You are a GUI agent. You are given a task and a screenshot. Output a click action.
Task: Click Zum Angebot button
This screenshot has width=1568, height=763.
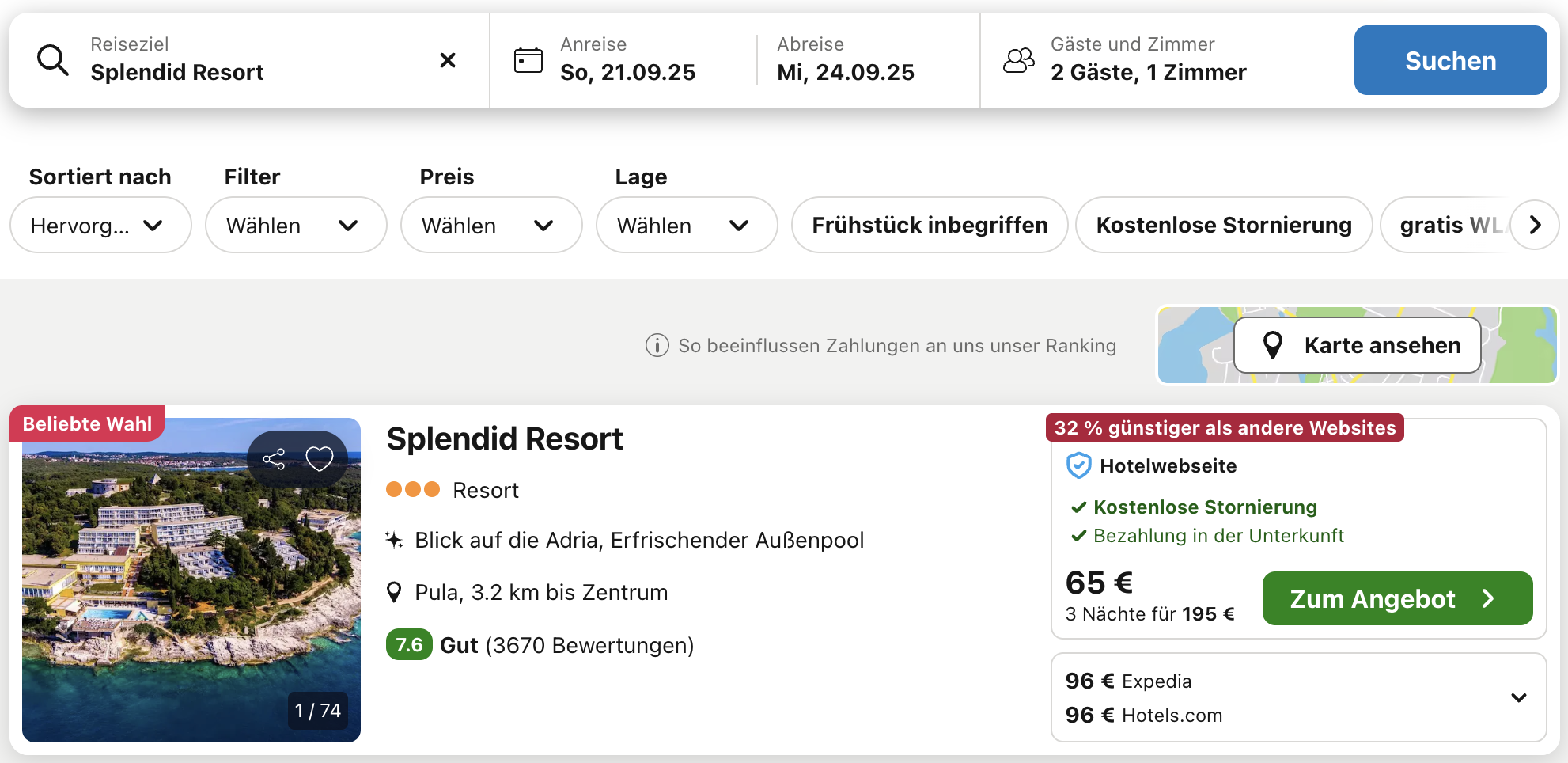(1397, 598)
